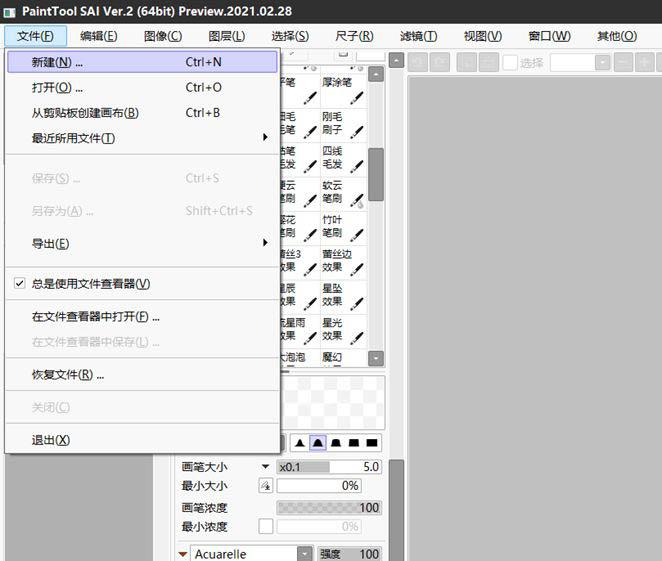Viewport: 662px width, 561px height.
Task: Toggle pressure control for 最小大小
Action: pos(266,486)
